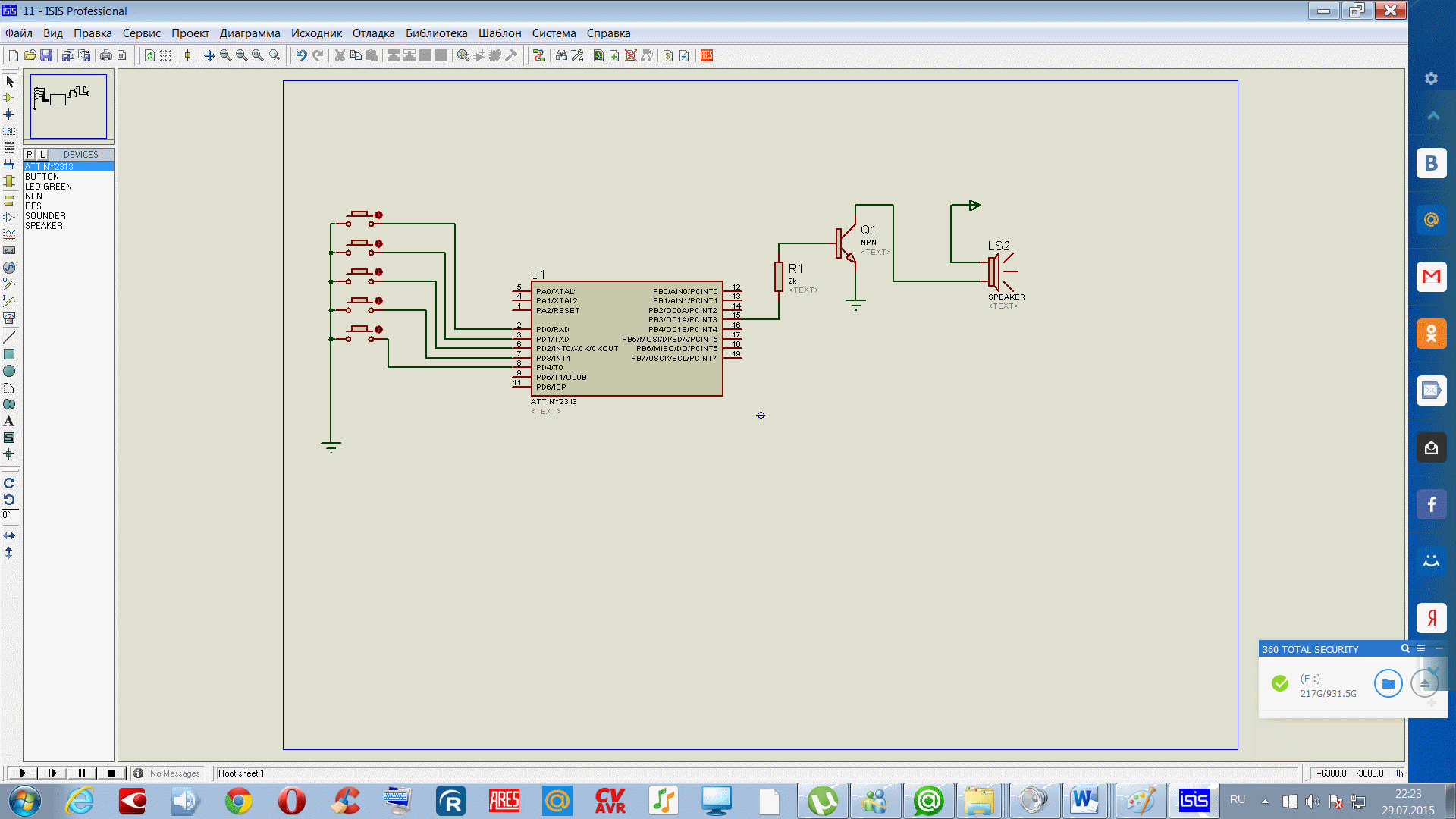Select the Selection Mode arrow tool
Image resolution: width=1456 pixels, height=819 pixels.
tap(9, 81)
